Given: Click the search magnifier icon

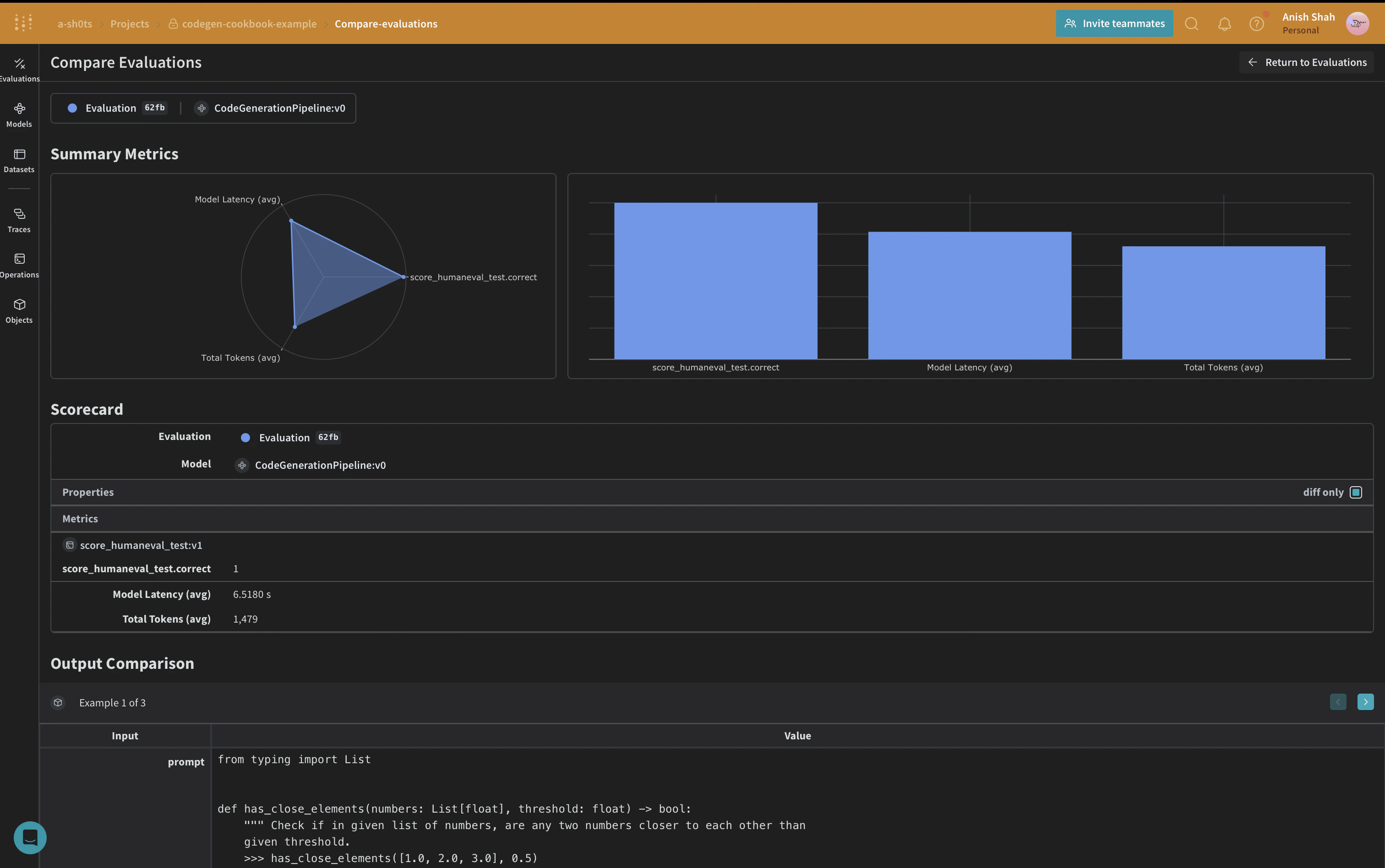Looking at the screenshot, I should pyautogui.click(x=1191, y=23).
